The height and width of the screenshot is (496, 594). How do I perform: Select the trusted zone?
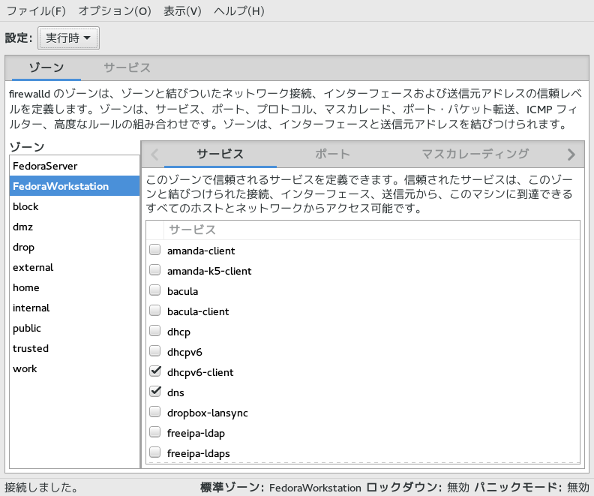[75, 348]
